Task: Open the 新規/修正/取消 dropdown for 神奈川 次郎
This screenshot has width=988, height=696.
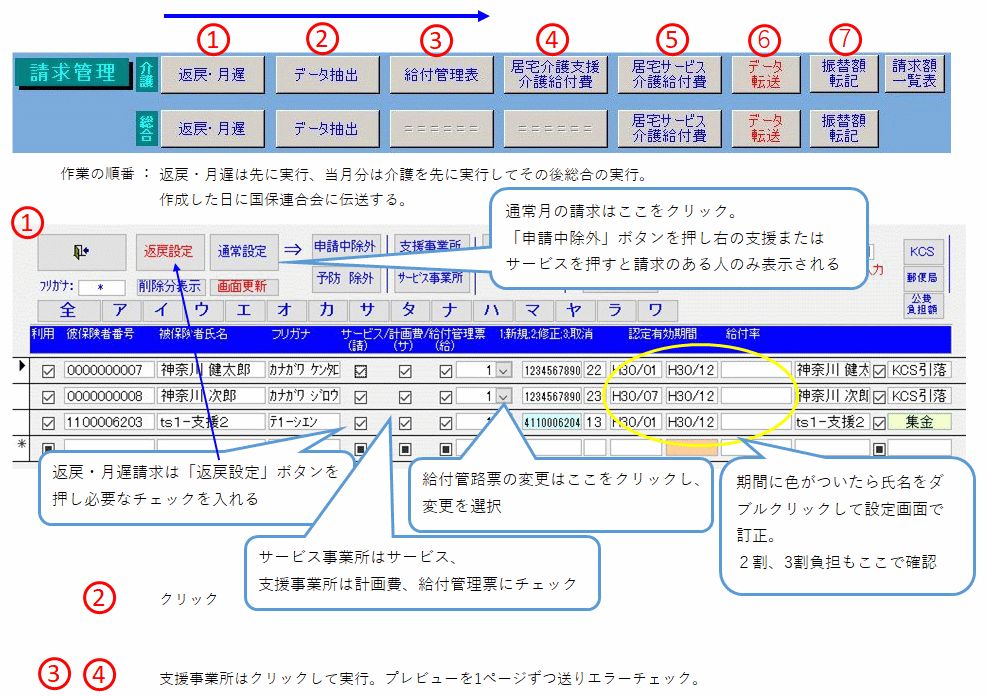Action: point(504,396)
